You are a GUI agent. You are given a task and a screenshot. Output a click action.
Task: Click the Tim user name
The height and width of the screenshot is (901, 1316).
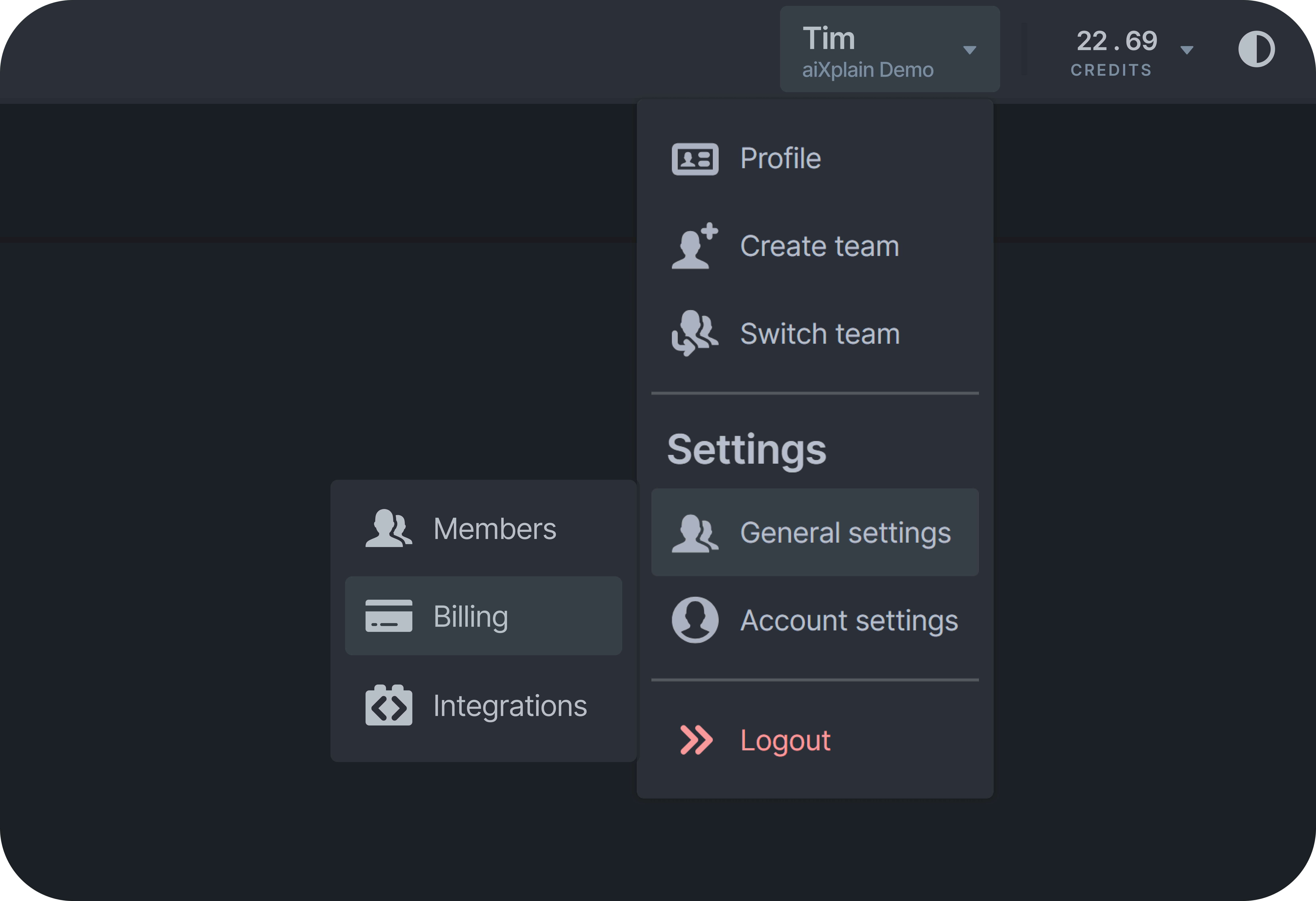(x=829, y=39)
